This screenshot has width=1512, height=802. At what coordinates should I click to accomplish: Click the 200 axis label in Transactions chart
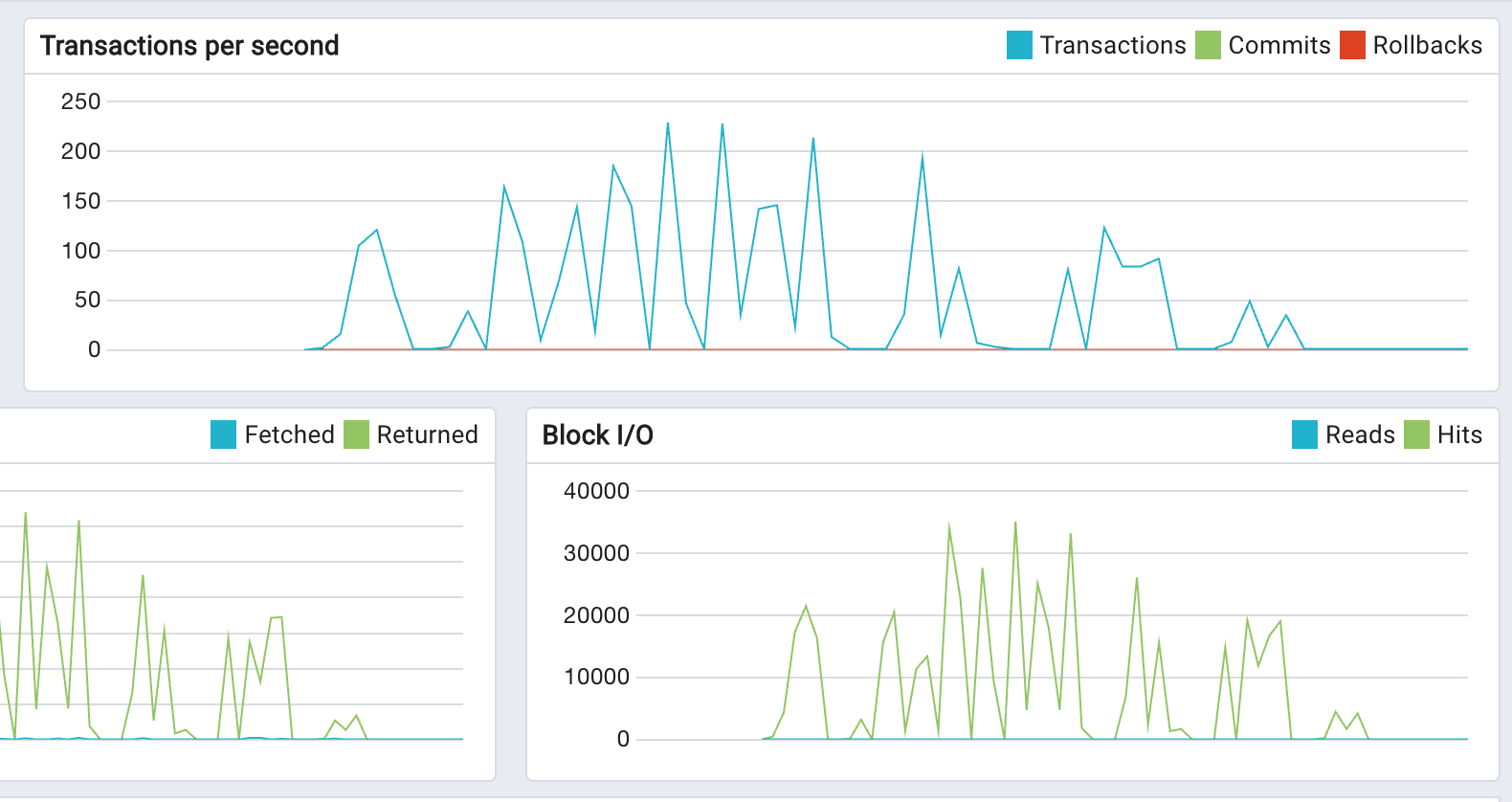(x=80, y=151)
